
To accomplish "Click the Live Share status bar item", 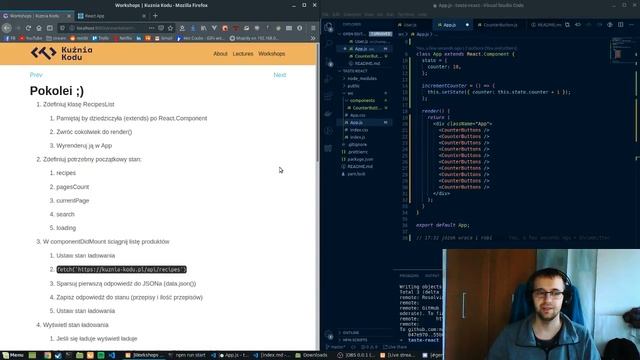I will click(395, 347).
